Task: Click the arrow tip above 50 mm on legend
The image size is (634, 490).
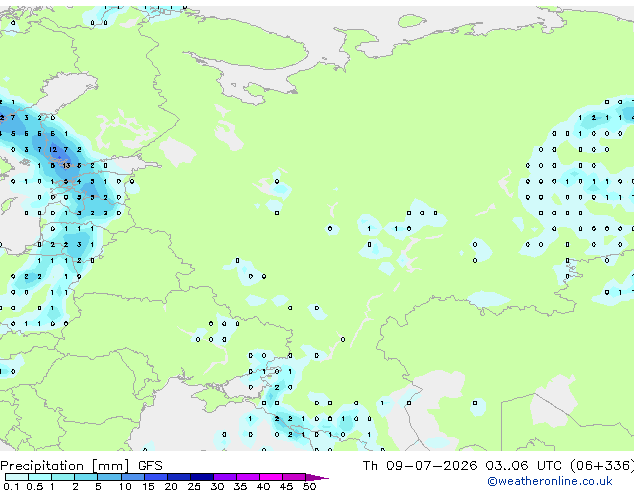Action: click(x=317, y=477)
